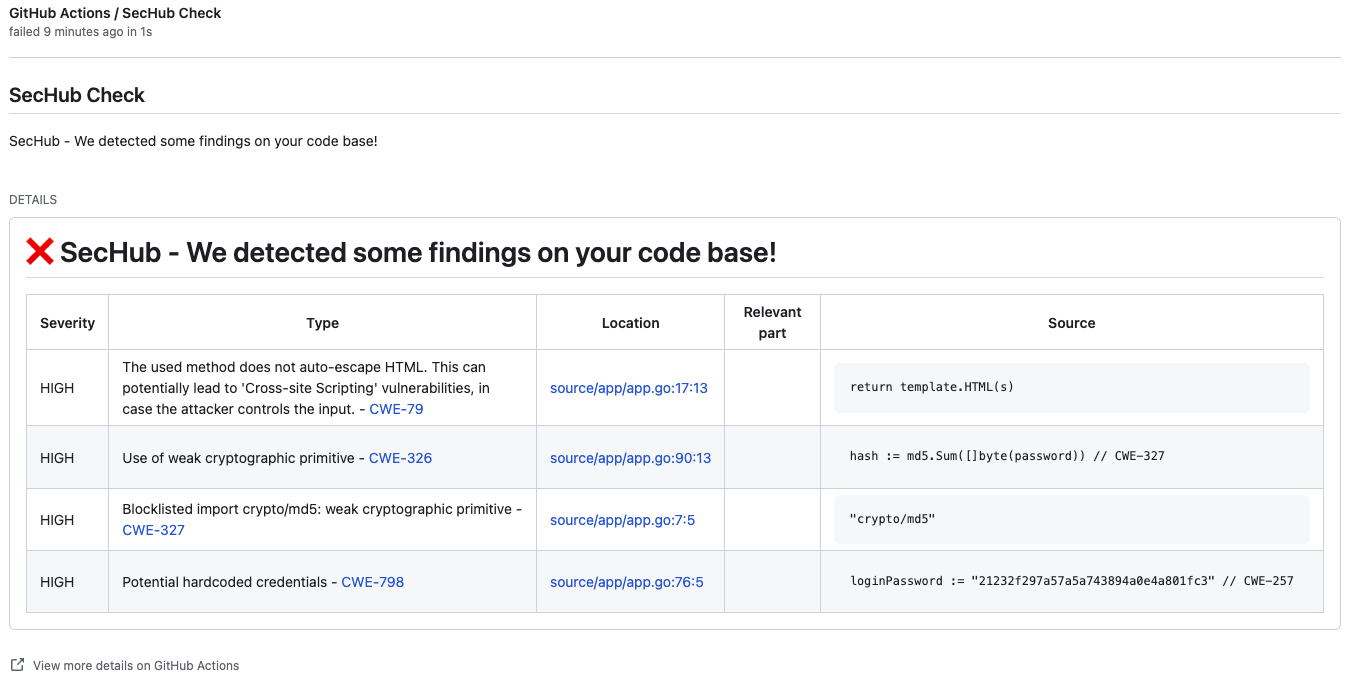This screenshot has width=1351, height=681.
Task: Click the red X failure icon
Action: pyautogui.click(x=40, y=252)
